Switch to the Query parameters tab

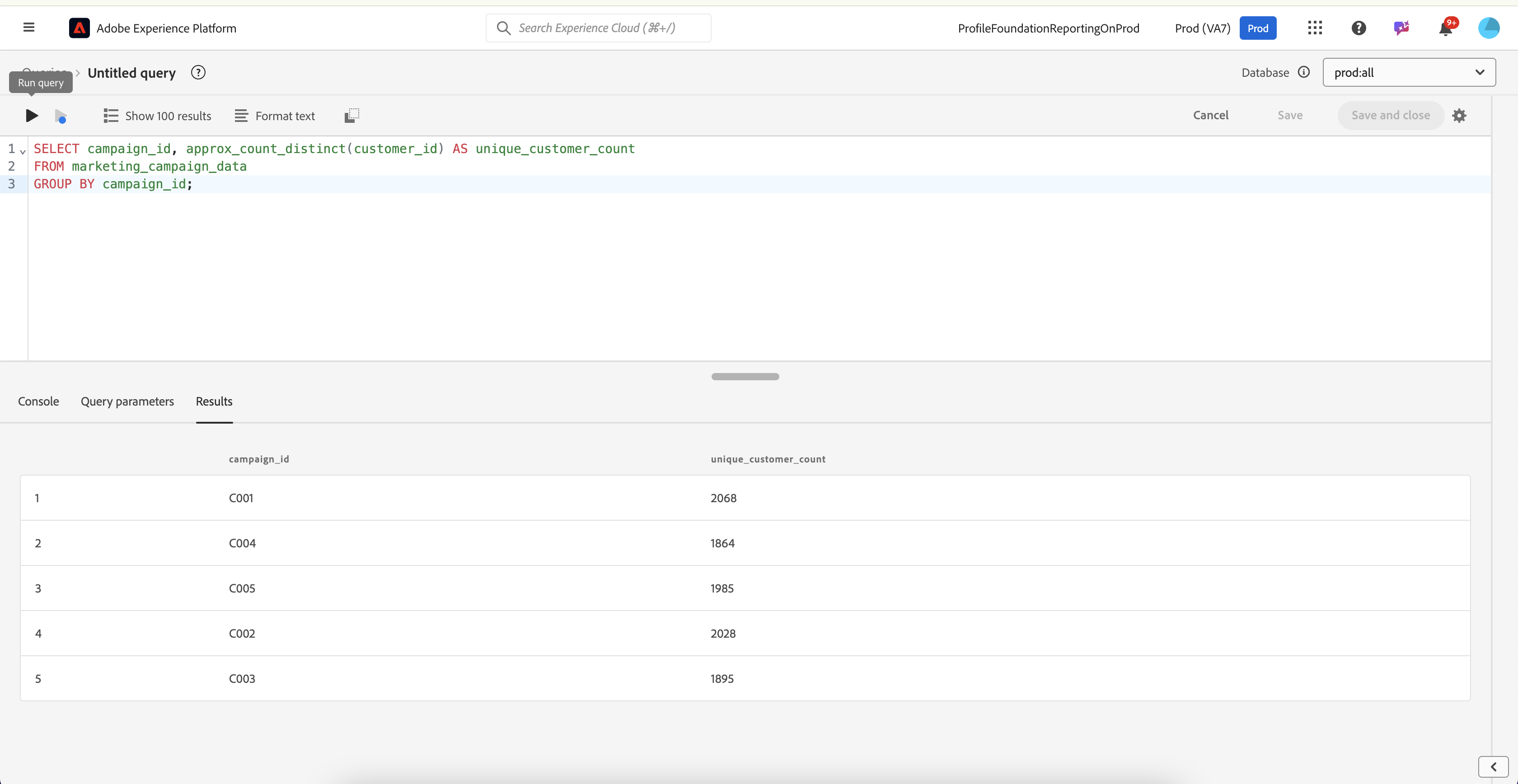(x=127, y=401)
